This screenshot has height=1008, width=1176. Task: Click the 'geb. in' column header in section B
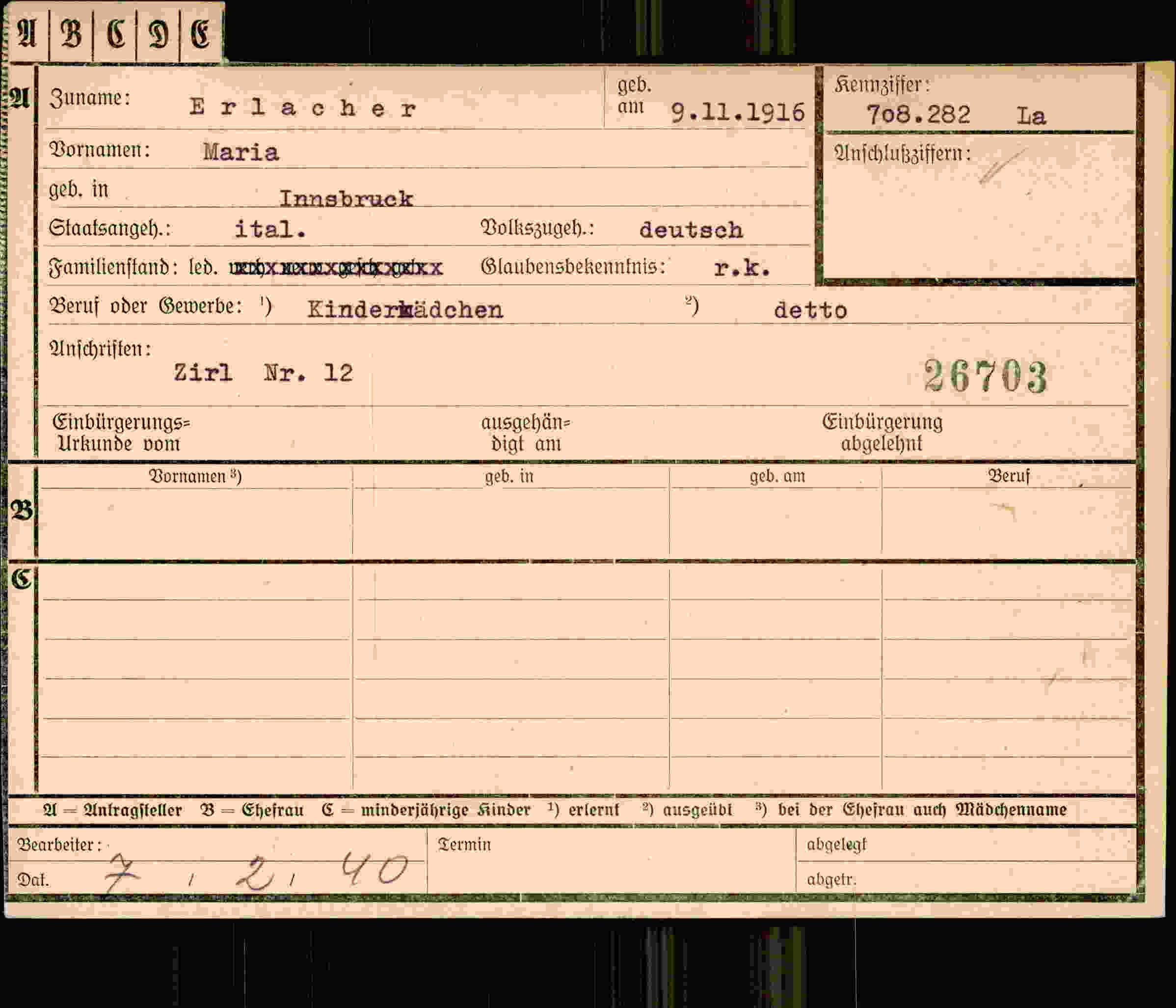click(x=509, y=476)
